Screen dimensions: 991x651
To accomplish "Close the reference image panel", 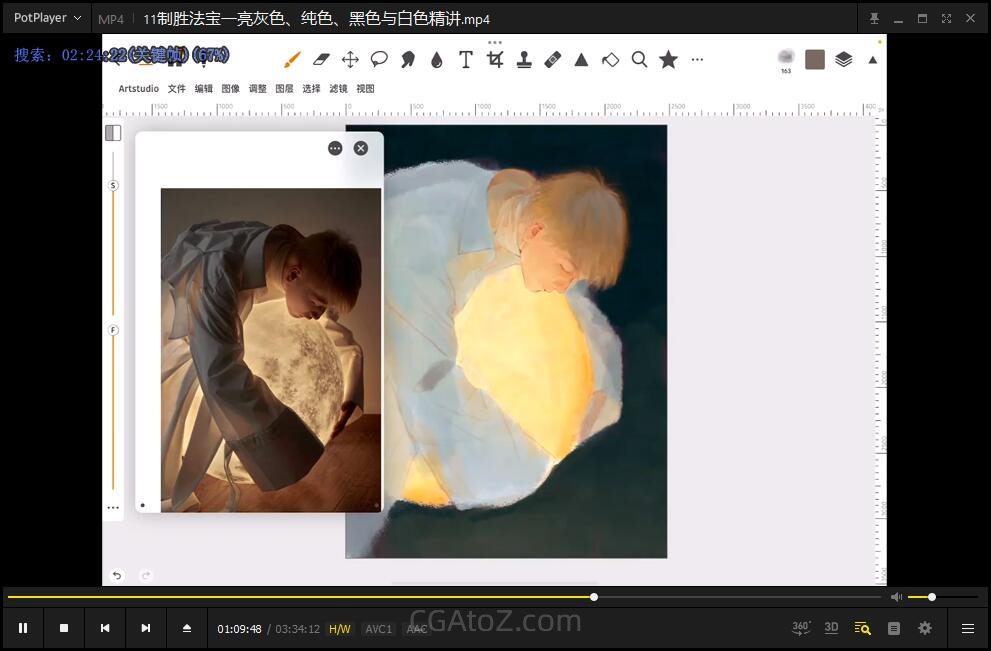I will (x=361, y=148).
